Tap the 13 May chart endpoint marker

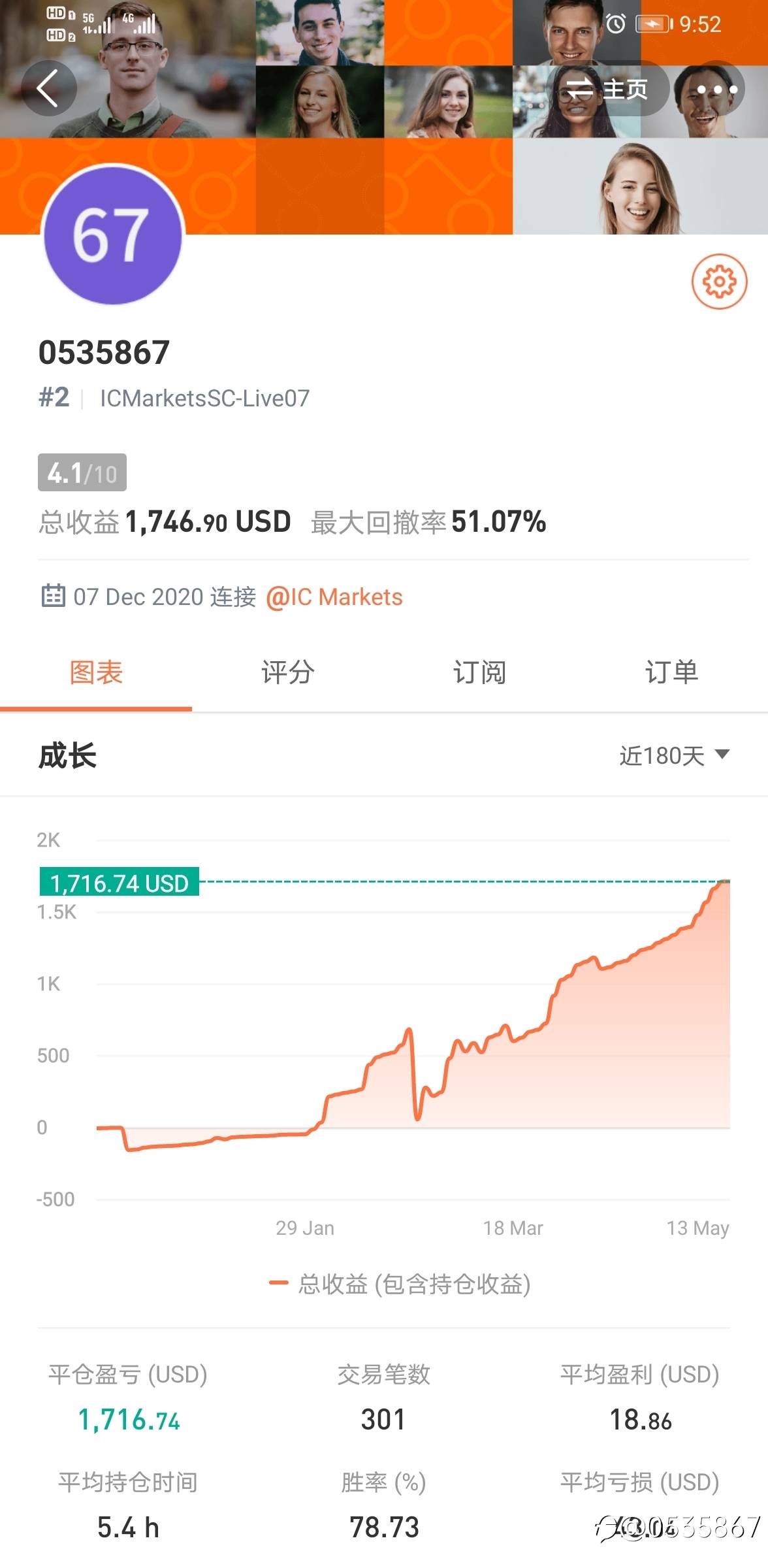724,883
